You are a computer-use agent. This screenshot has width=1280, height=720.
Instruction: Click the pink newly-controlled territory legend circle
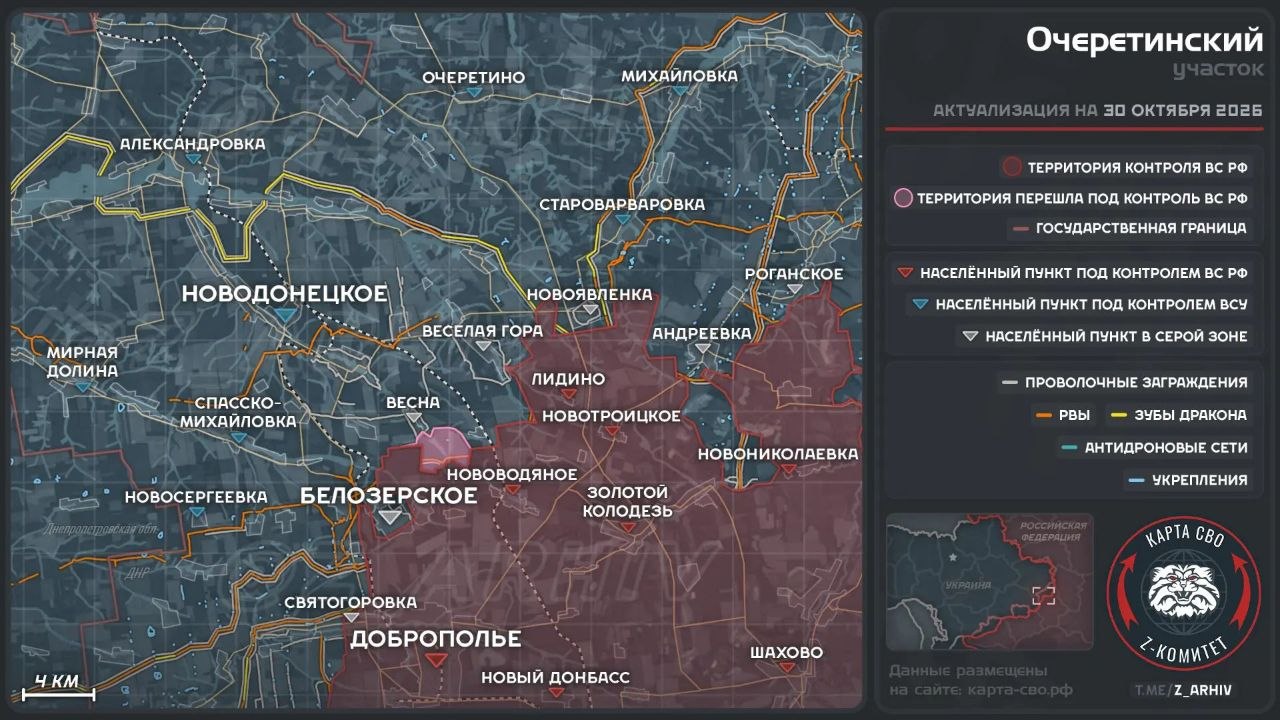click(903, 198)
